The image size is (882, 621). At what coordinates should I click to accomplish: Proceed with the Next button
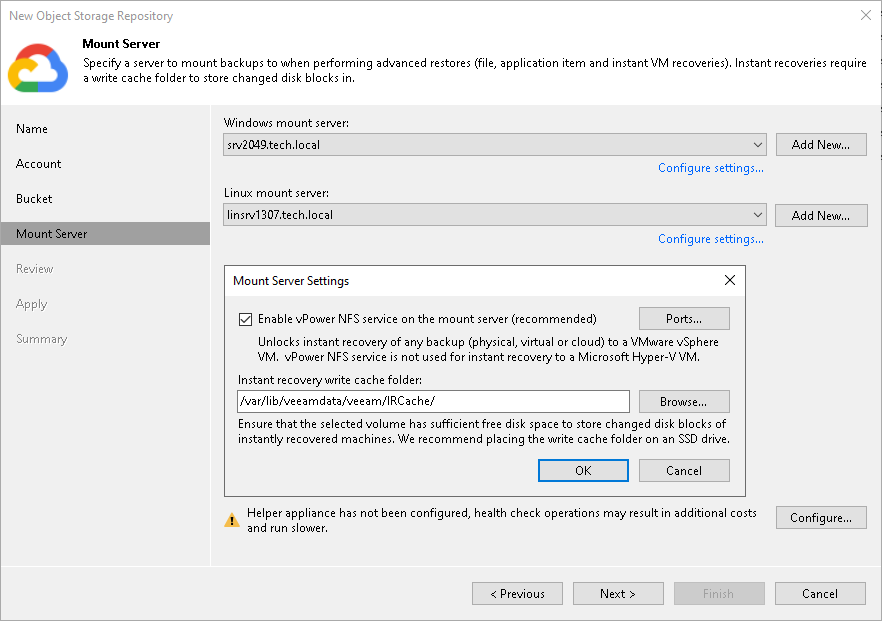(x=618, y=593)
